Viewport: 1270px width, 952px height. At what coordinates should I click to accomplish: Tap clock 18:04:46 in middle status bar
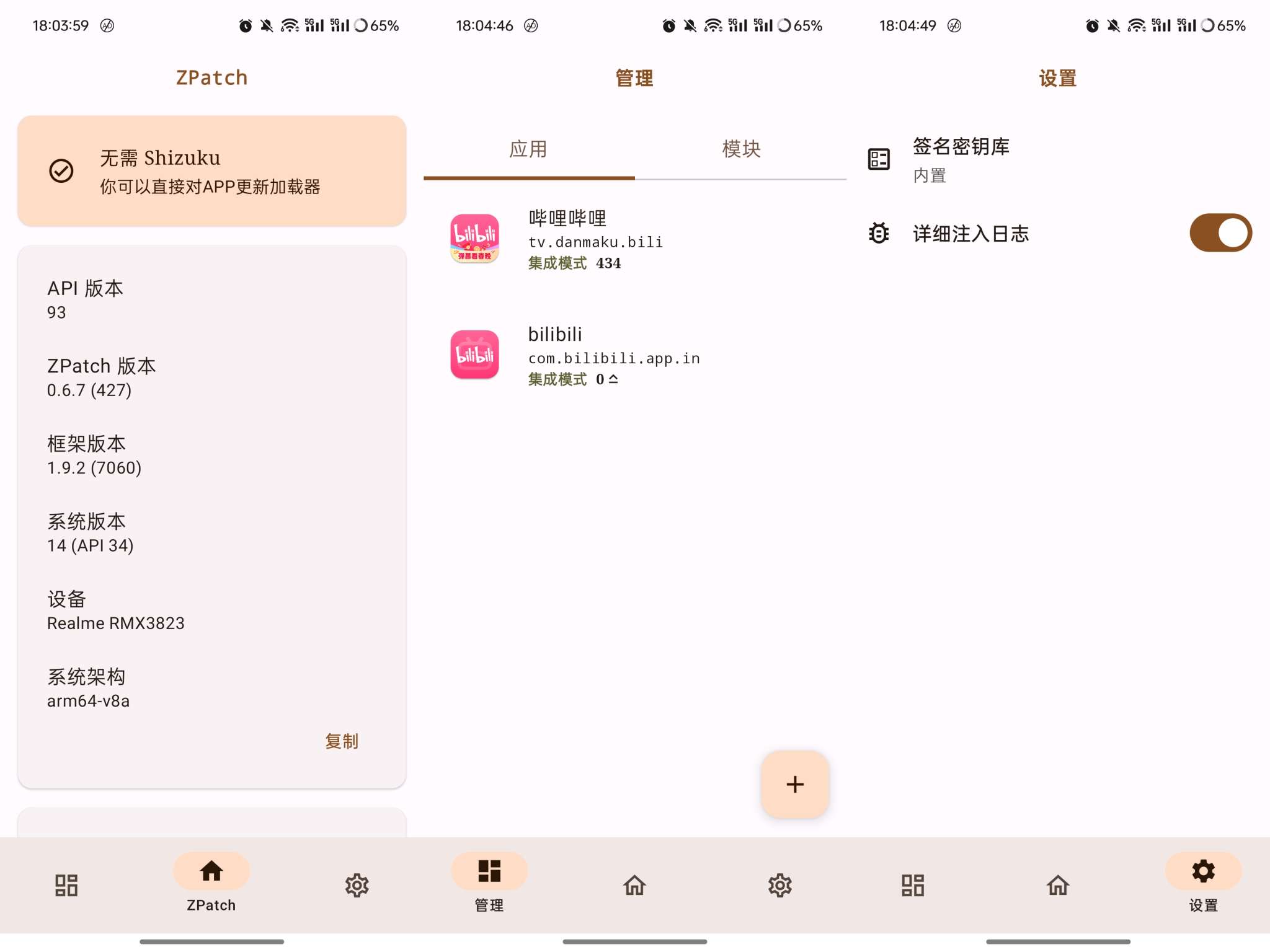[x=484, y=25]
